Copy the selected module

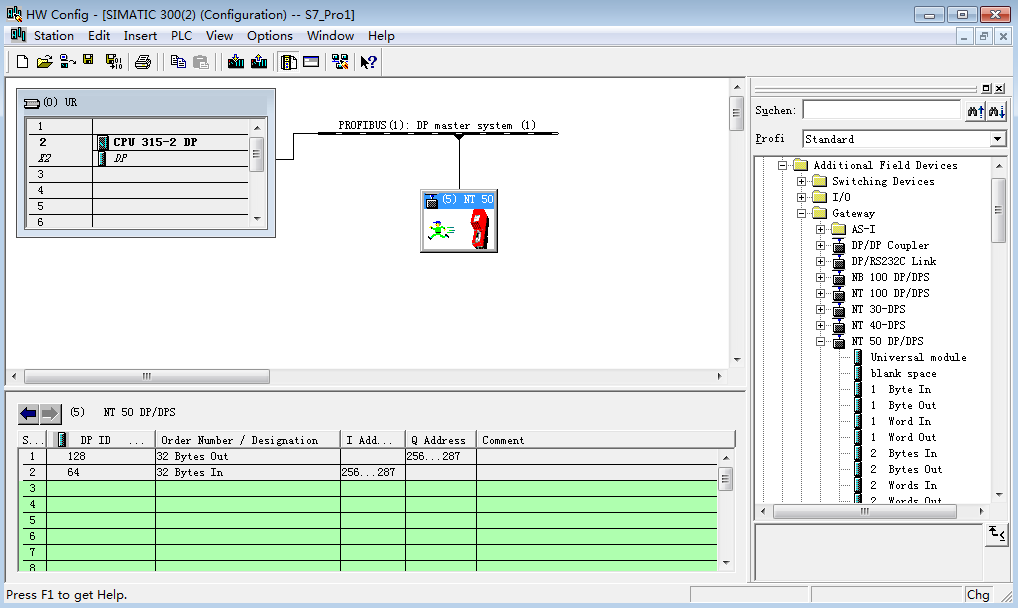pos(180,61)
